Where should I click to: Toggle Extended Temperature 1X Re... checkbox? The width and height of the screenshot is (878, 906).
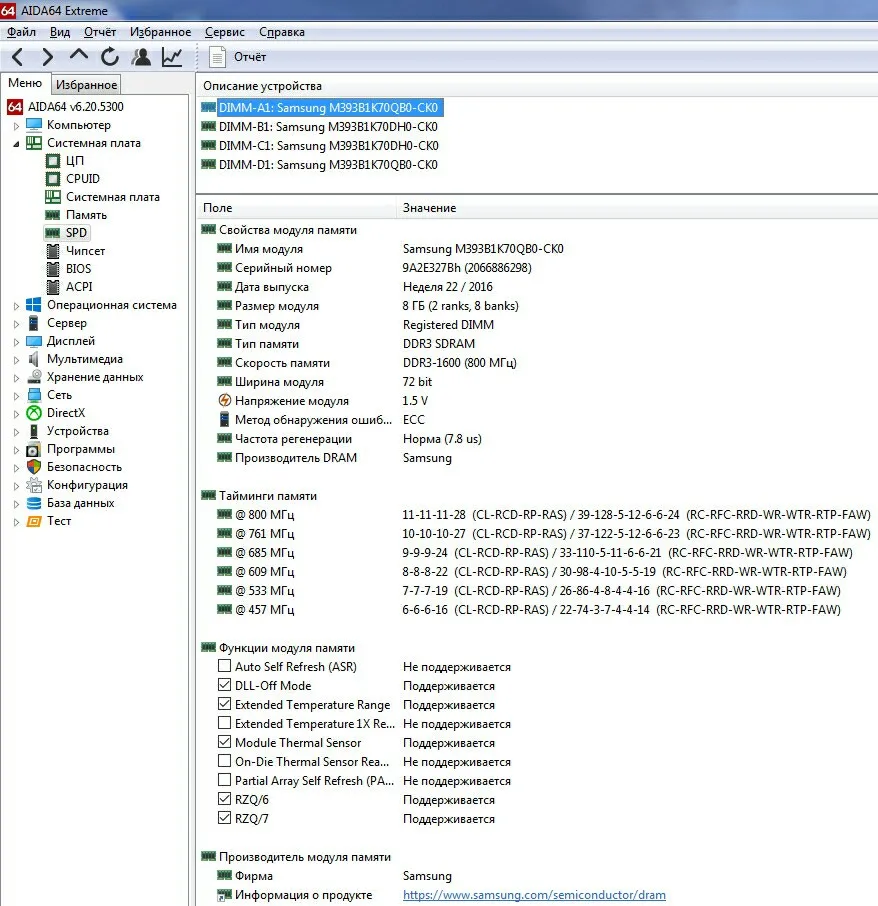pyautogui.click(x=224, y=723)
